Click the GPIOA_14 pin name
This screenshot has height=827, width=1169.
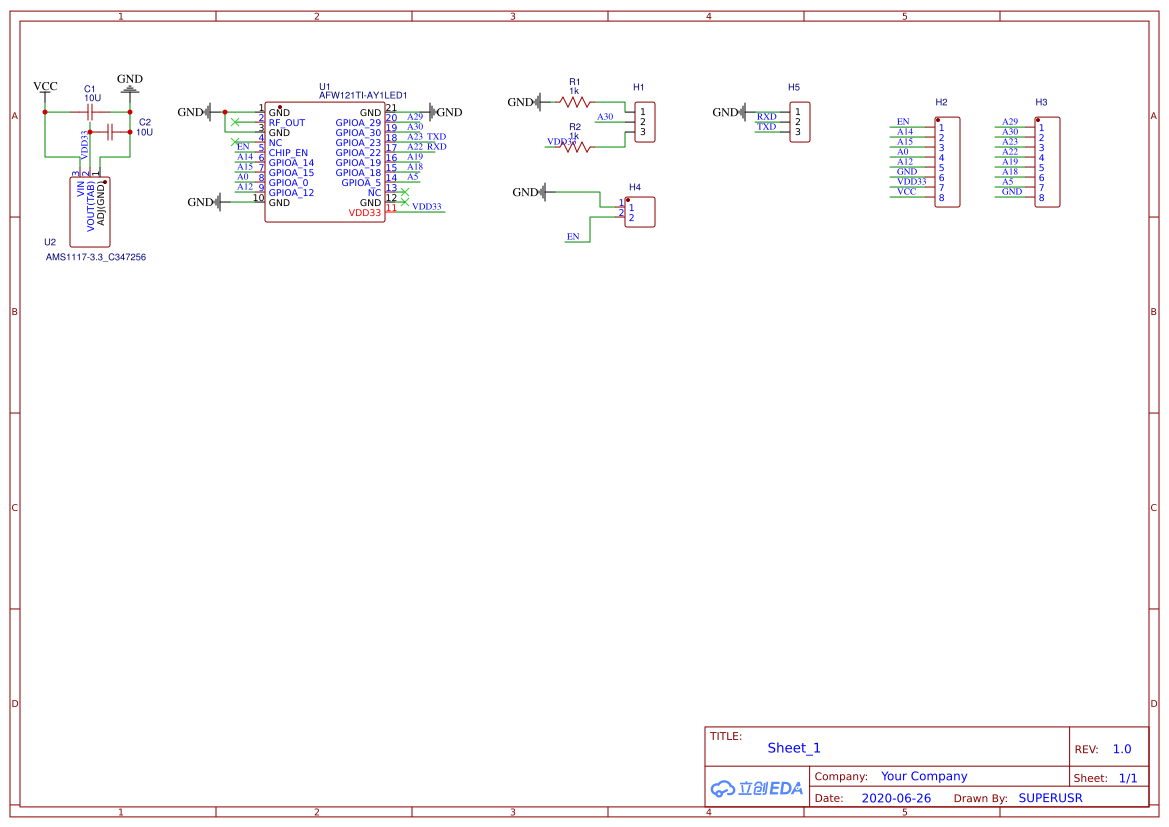coord(292,163)
